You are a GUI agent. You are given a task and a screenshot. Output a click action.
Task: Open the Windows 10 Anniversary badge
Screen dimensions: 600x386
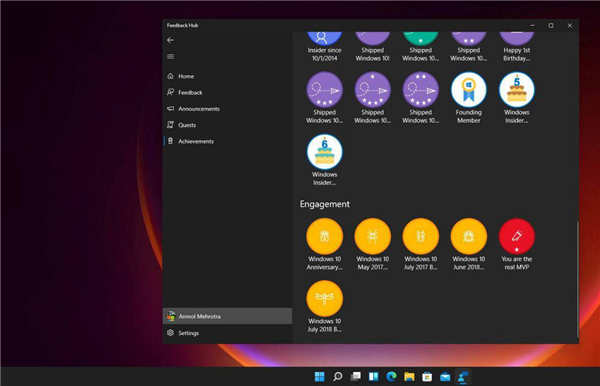(324, 245)
